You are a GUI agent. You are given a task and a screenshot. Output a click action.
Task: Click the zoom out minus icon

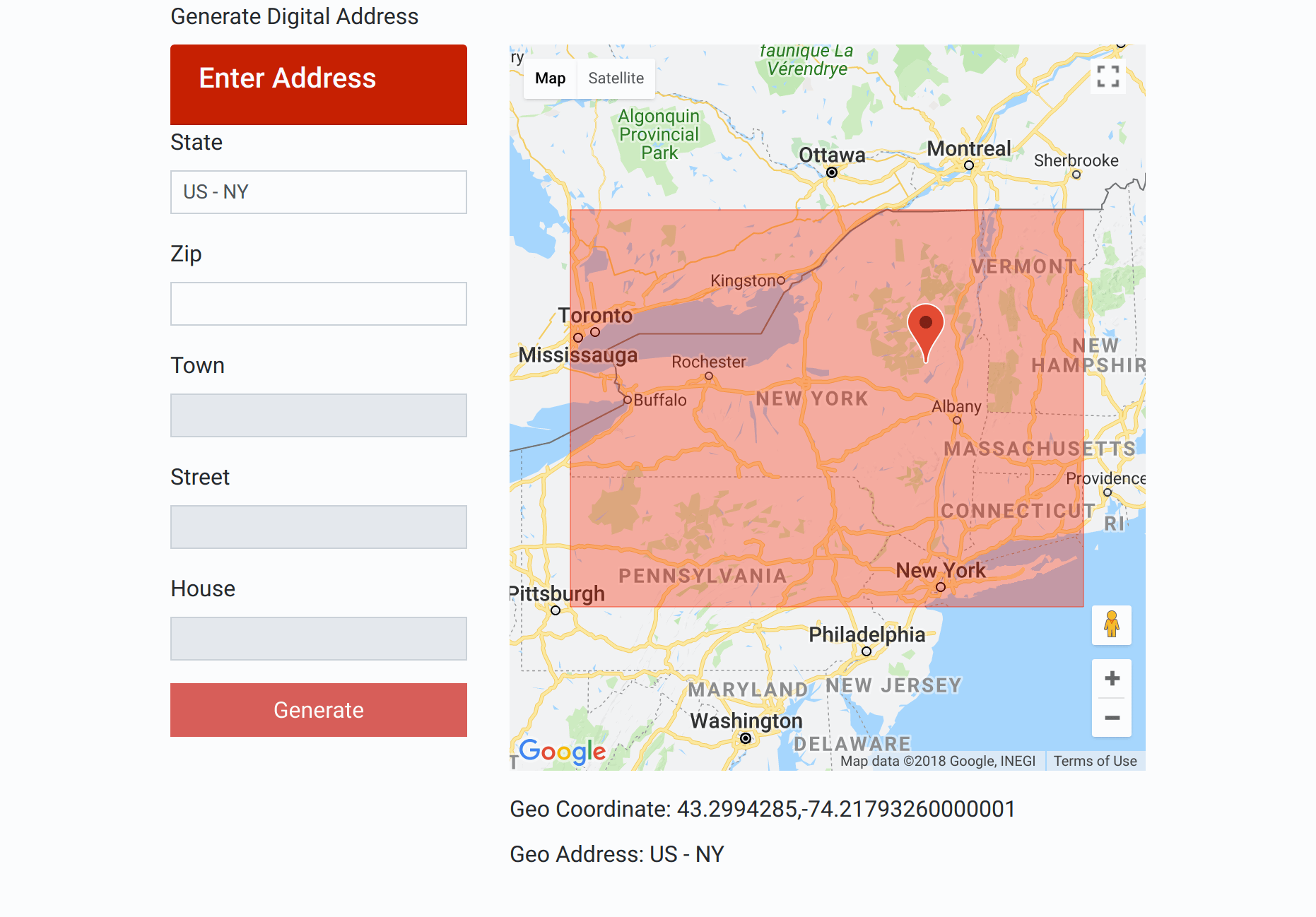click(1111, 718)
